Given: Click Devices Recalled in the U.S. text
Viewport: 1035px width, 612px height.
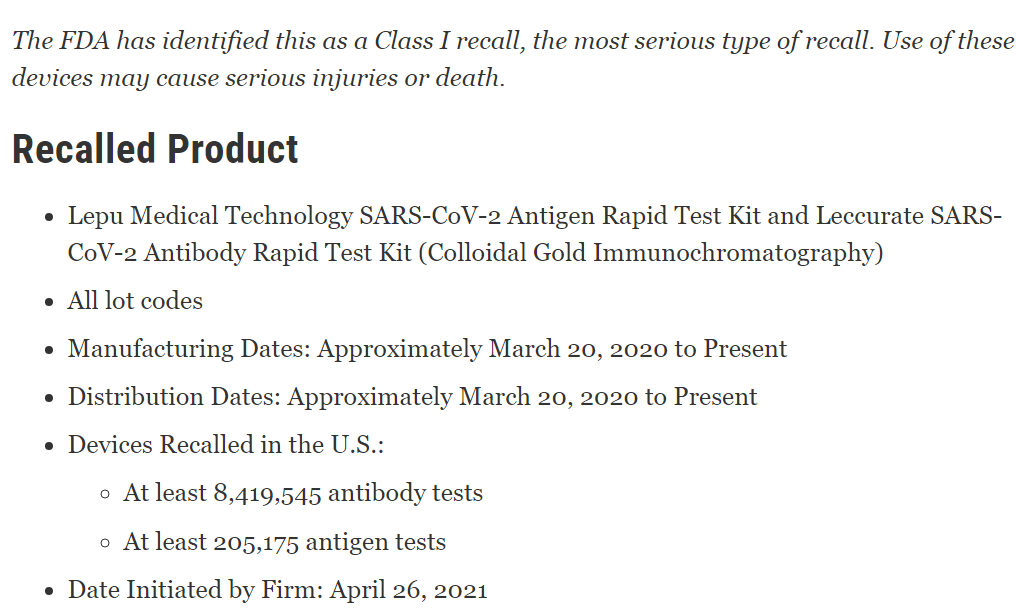Looking at the screenshot, I should 226,445.
